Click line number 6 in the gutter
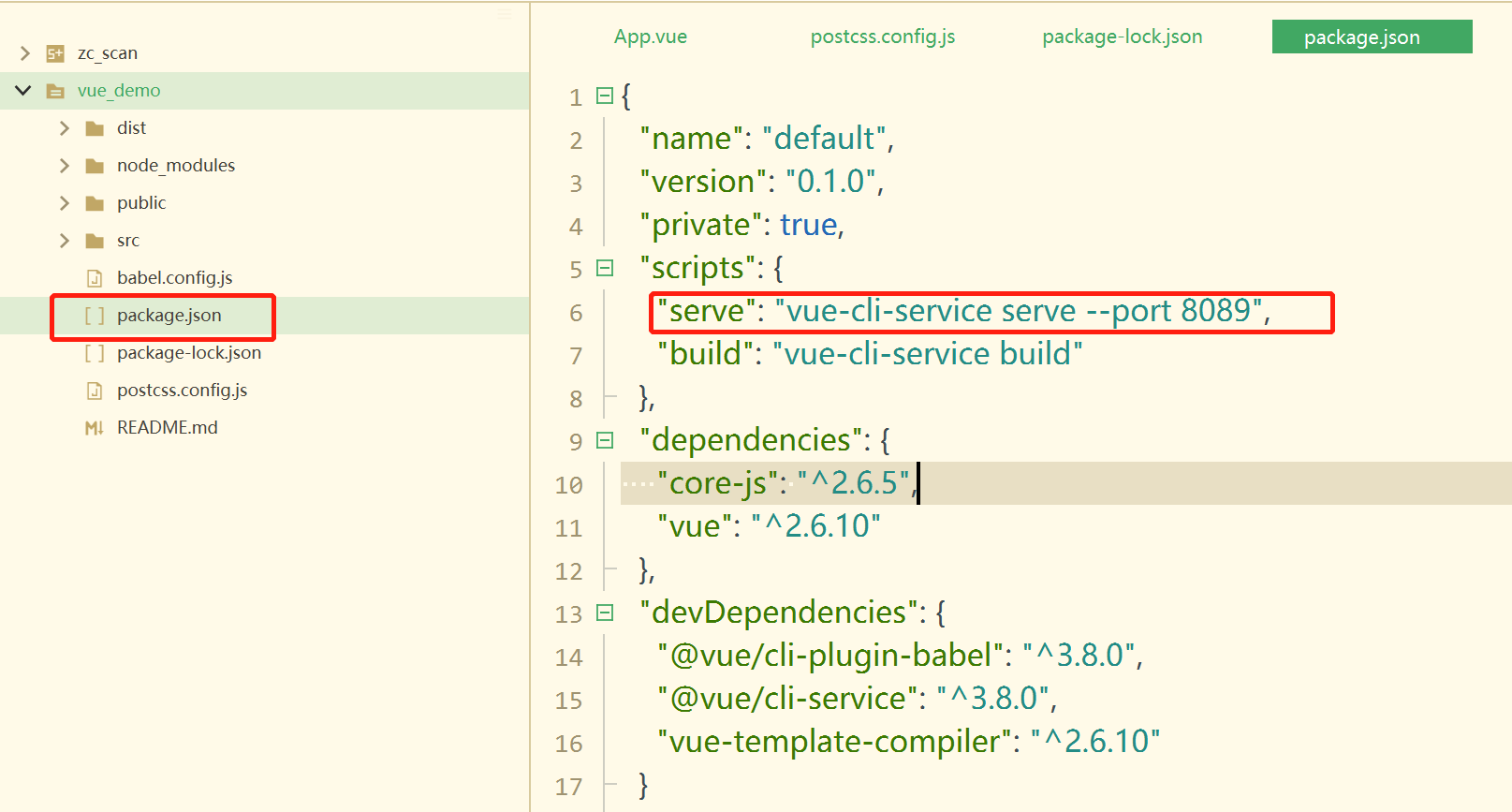1512x812 pixels. tap(576, 313)
